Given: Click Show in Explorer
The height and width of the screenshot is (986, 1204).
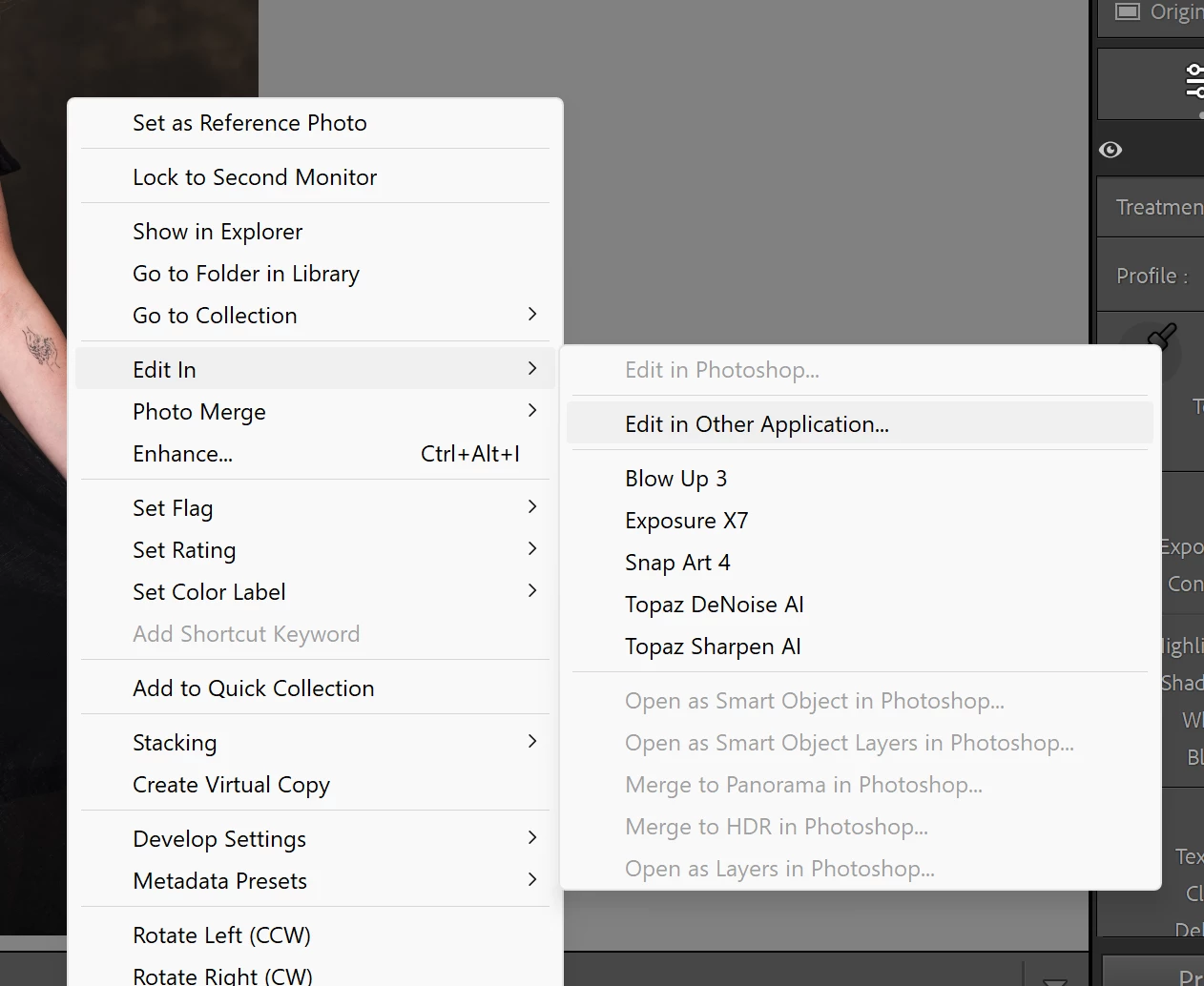Looking at the screenshot, I should pos(315,232).
